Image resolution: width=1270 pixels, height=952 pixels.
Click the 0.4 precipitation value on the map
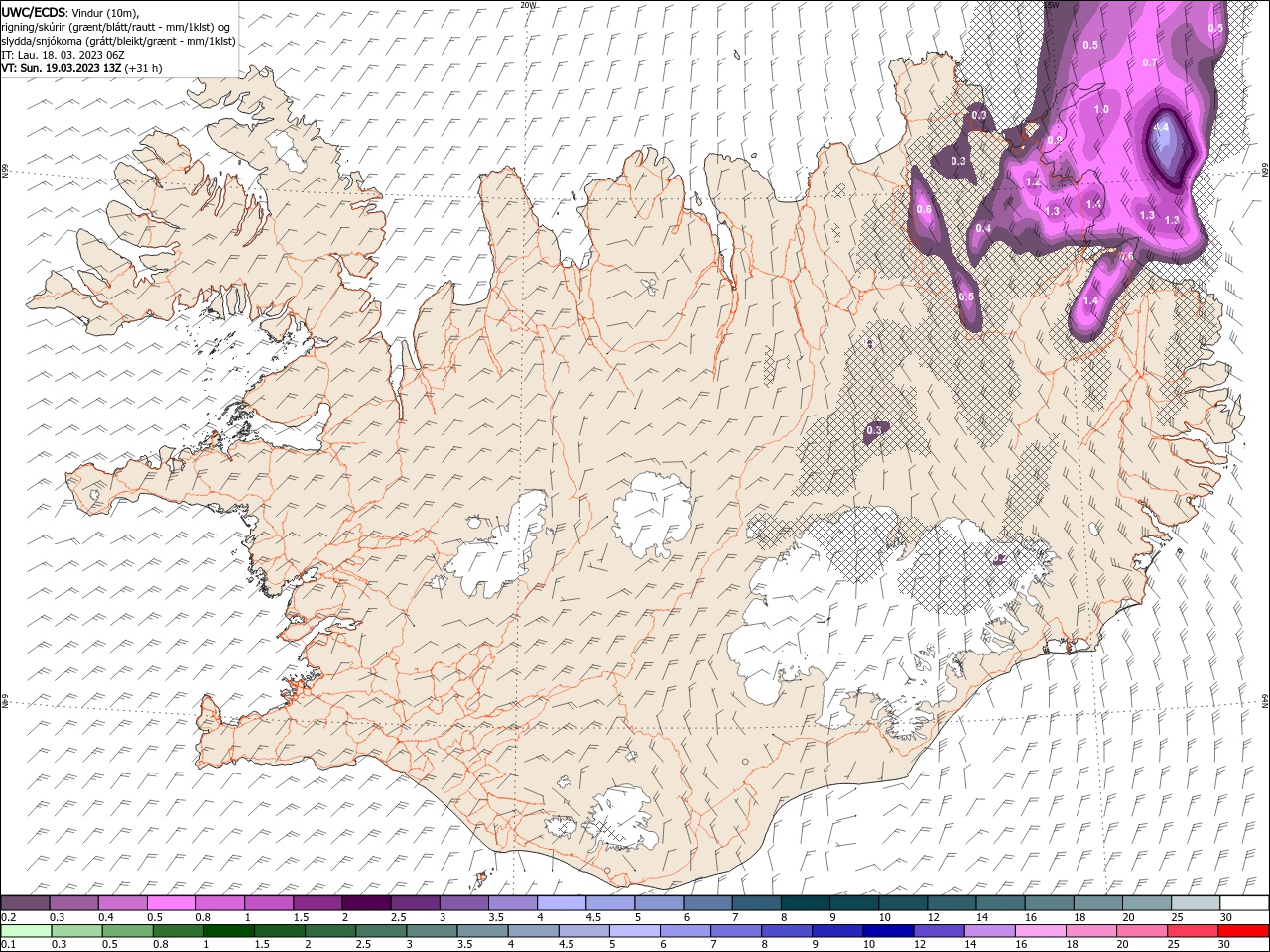[x=983, y=228]
